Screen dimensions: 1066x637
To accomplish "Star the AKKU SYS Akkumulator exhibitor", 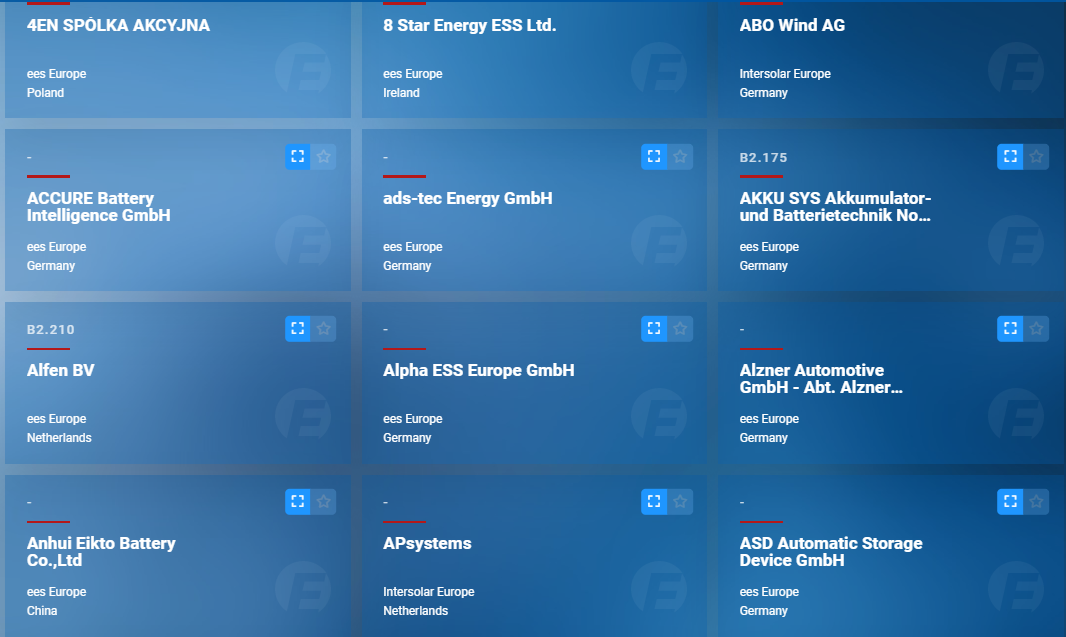I will 1036,156.
